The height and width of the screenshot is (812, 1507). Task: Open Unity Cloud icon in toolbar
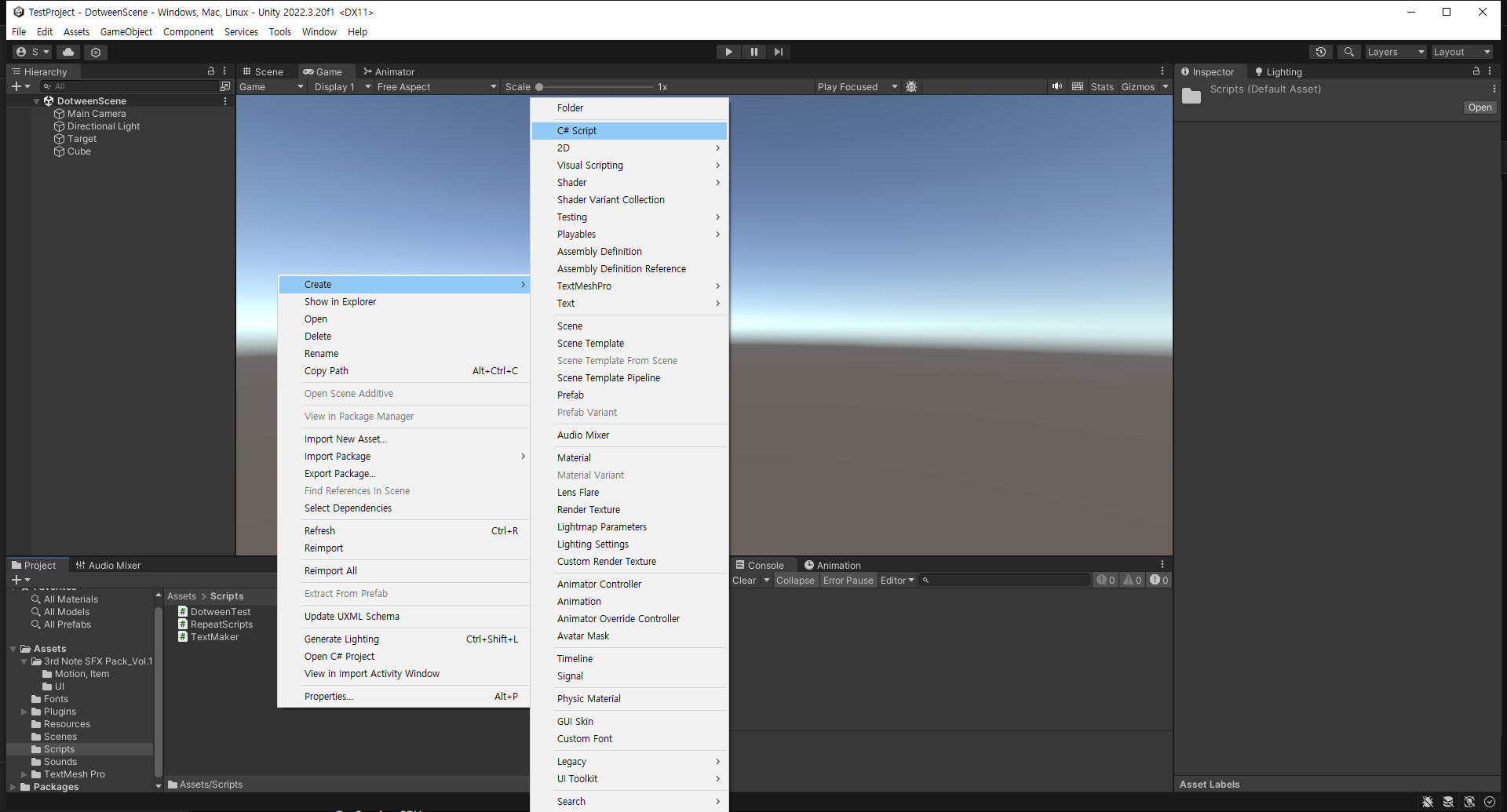click(68, 52)
